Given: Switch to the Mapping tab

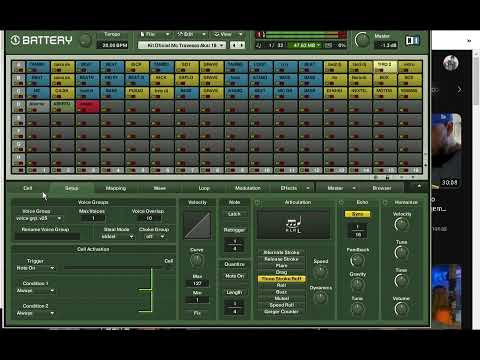Looking at the screenshot, I should click(x=116, y=188).
